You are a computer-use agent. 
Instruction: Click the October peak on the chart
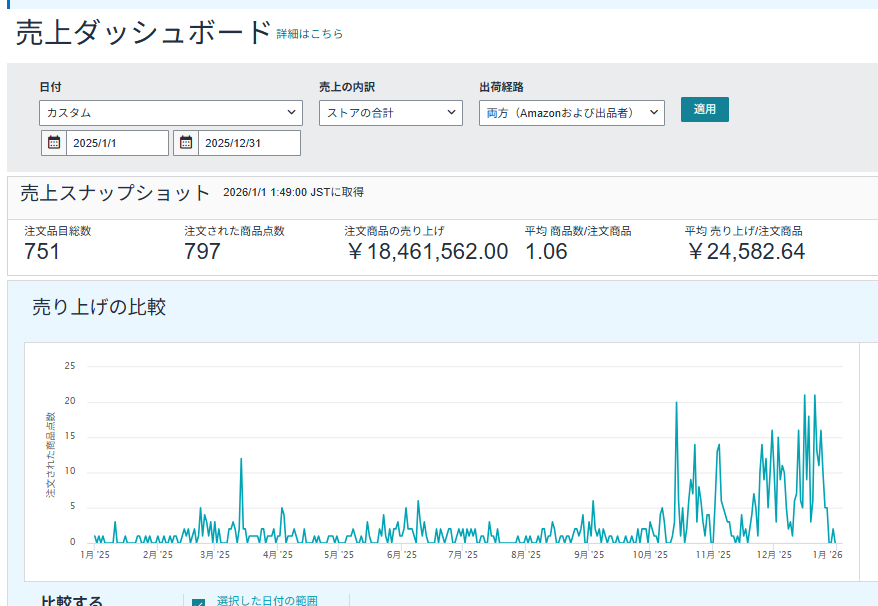click(677, 403)
